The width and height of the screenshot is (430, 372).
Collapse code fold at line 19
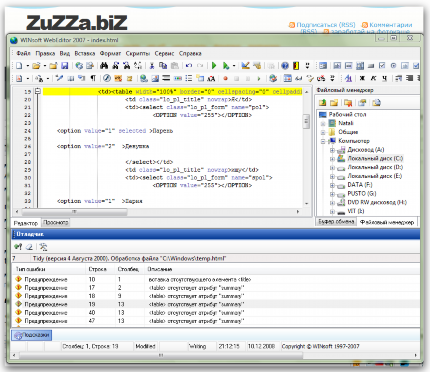pos(38,91)
